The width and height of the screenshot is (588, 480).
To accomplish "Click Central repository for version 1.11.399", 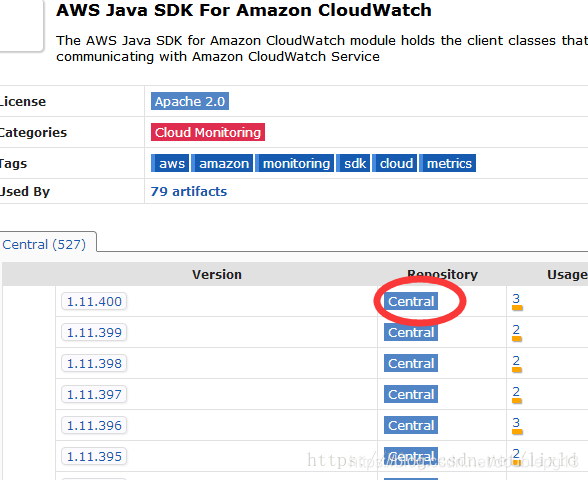I will (x=411, y=332).
